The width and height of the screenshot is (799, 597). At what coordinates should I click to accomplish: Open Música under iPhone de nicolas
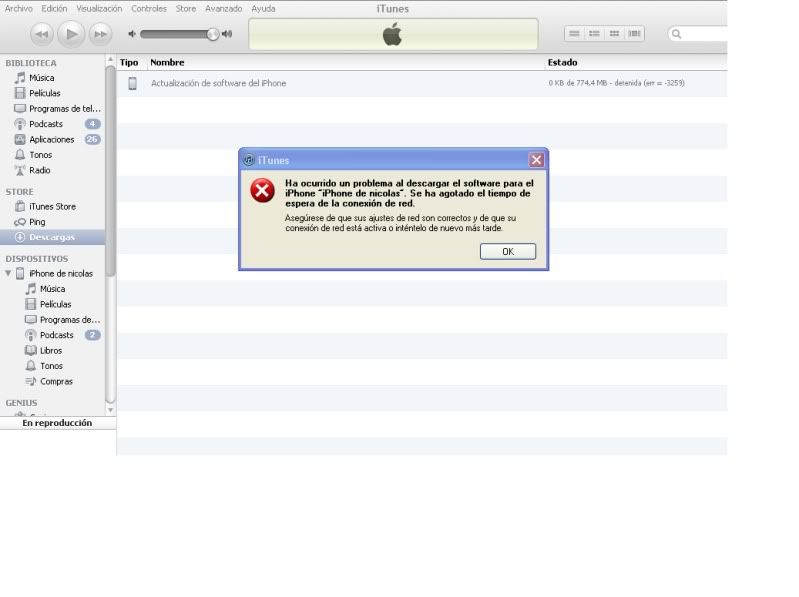[x=52, y=289]
